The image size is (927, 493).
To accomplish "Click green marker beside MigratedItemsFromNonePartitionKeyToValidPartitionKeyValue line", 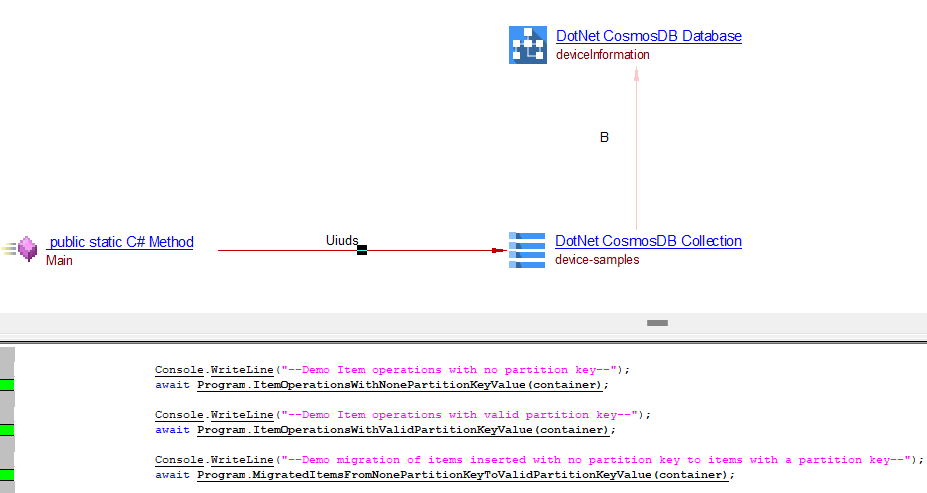I will pyautogui.click(x=7, y=475).
